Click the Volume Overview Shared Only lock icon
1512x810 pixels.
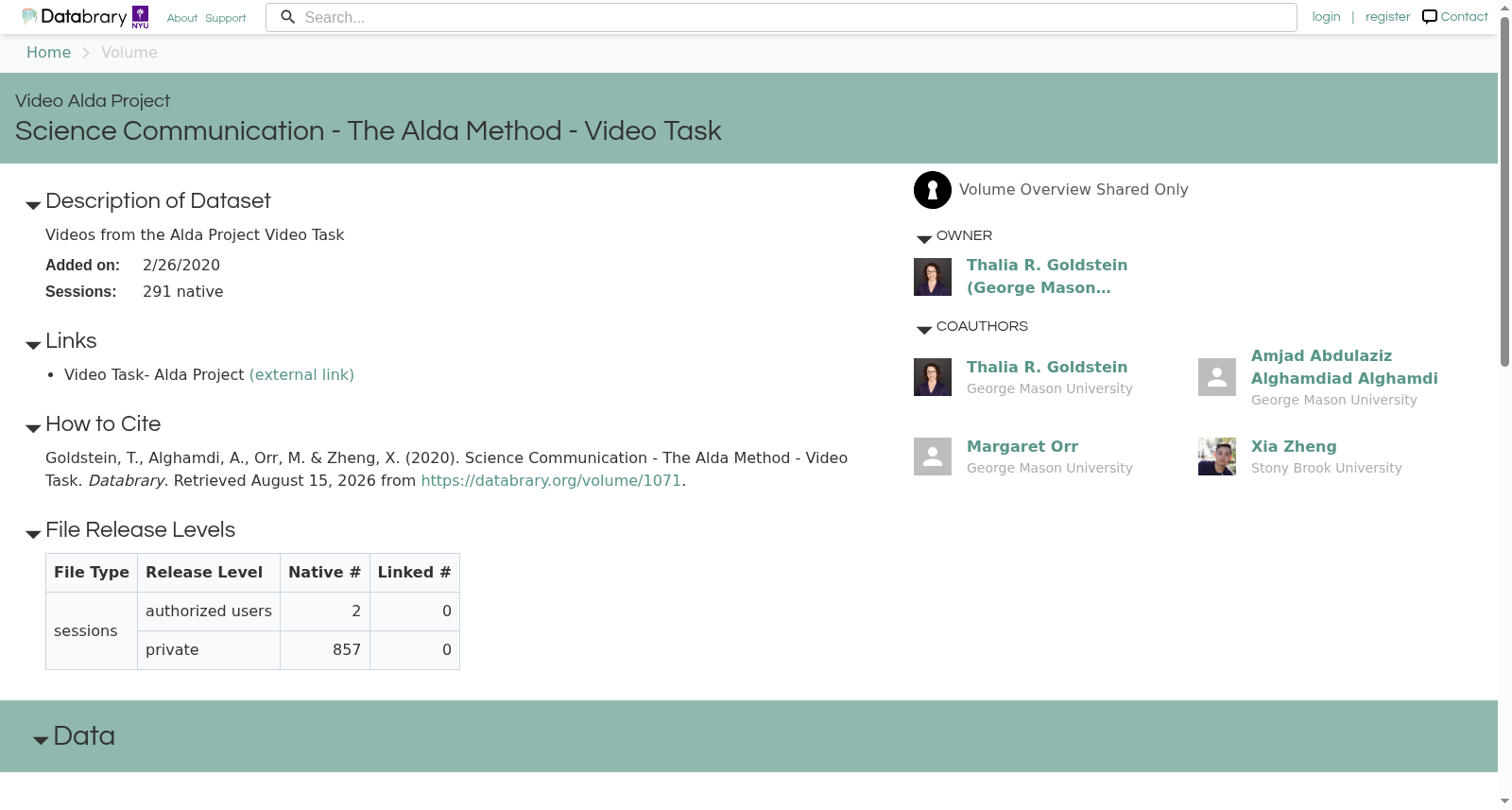[x=933, y=190]
